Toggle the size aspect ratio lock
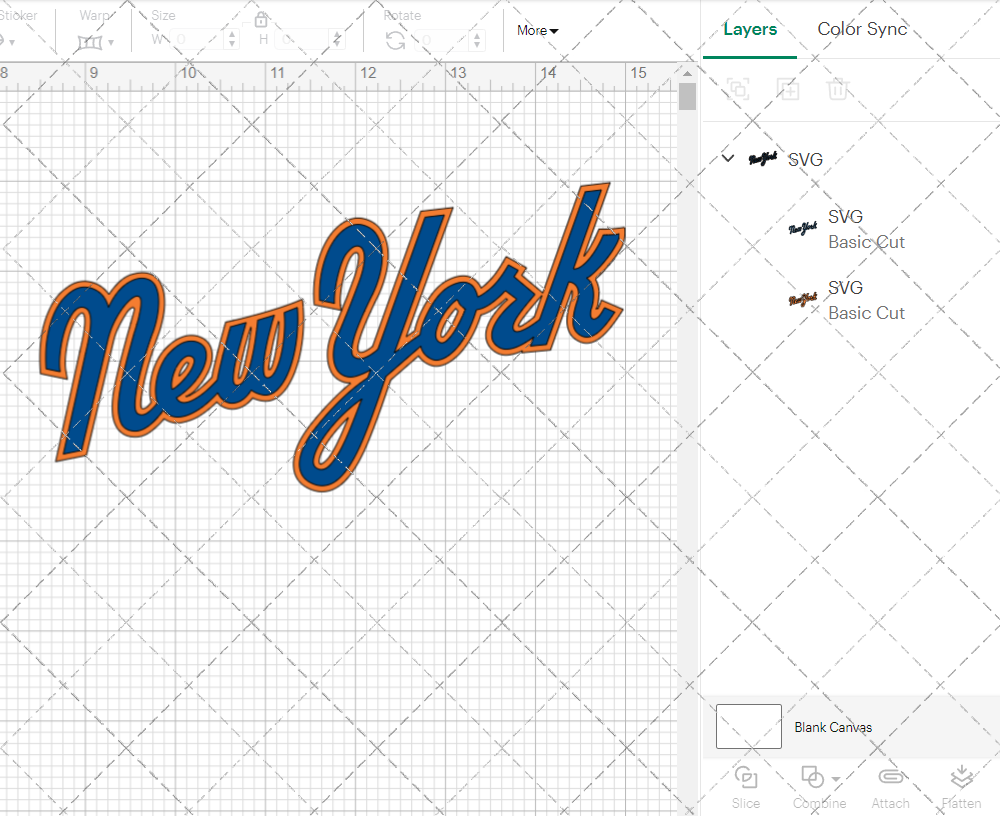The image size is (1000, 816). coord(261,20)
